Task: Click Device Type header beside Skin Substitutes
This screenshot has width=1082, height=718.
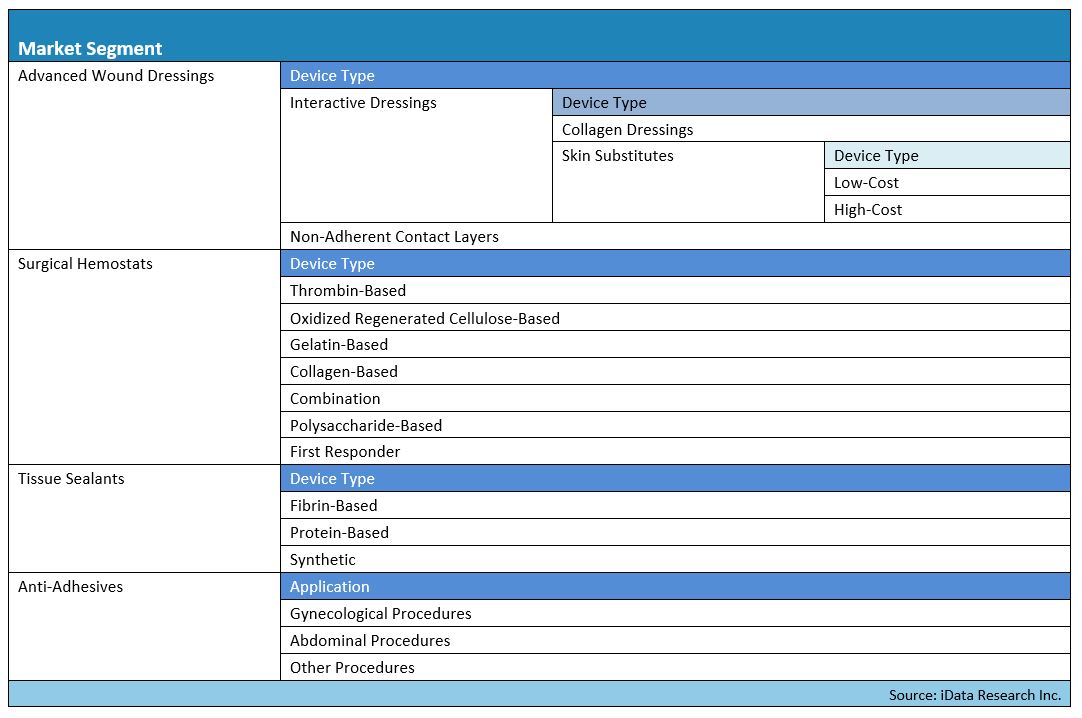Action: [947, 156]
